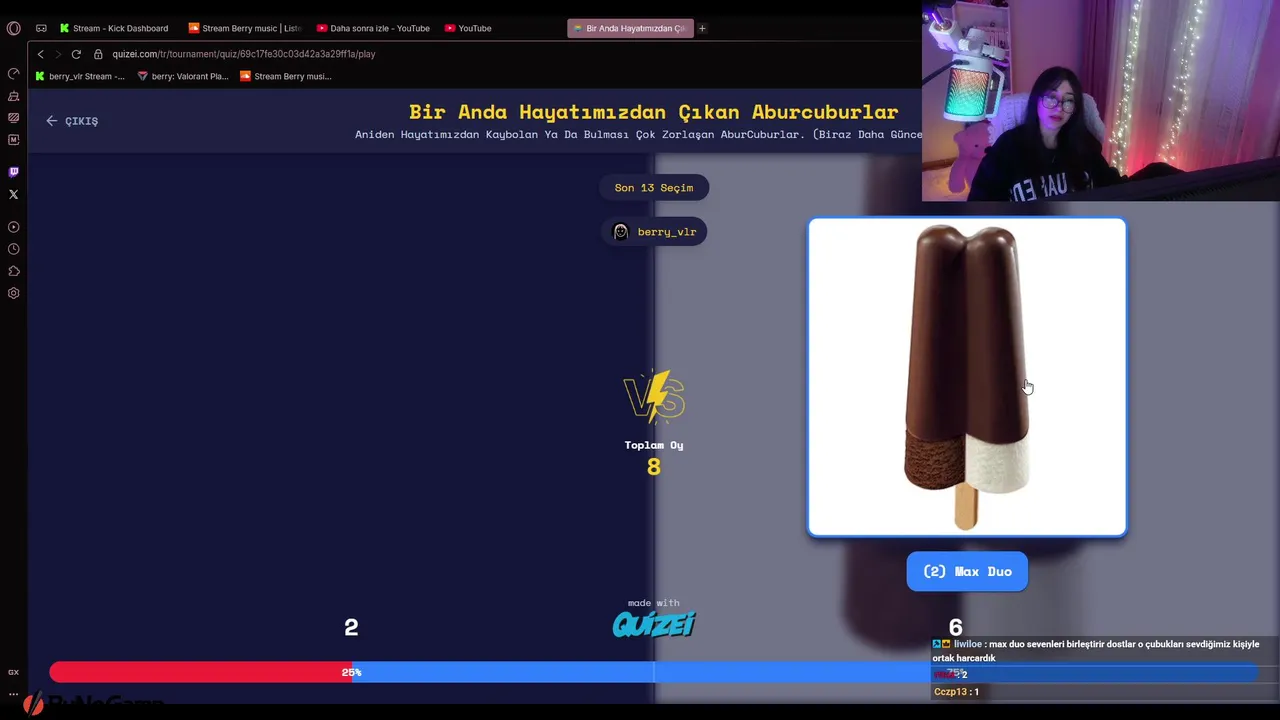Click the Son 13 Seçim badge
This screenshot has height=720, width=1280.
pos(654,188)
